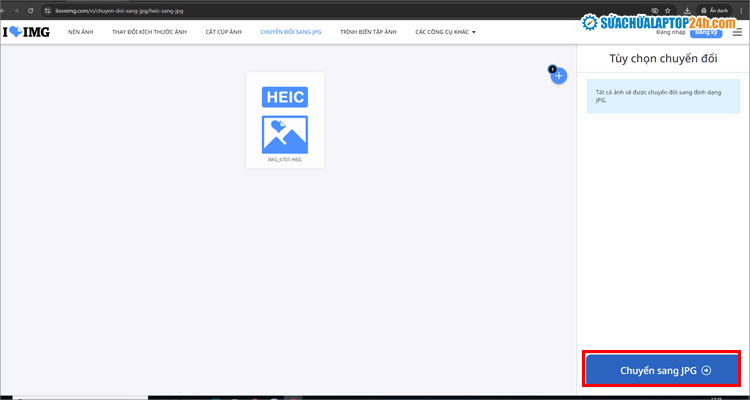
Task: Open the CẮT CÚP ẢNH tool
Action: [223, 32]
